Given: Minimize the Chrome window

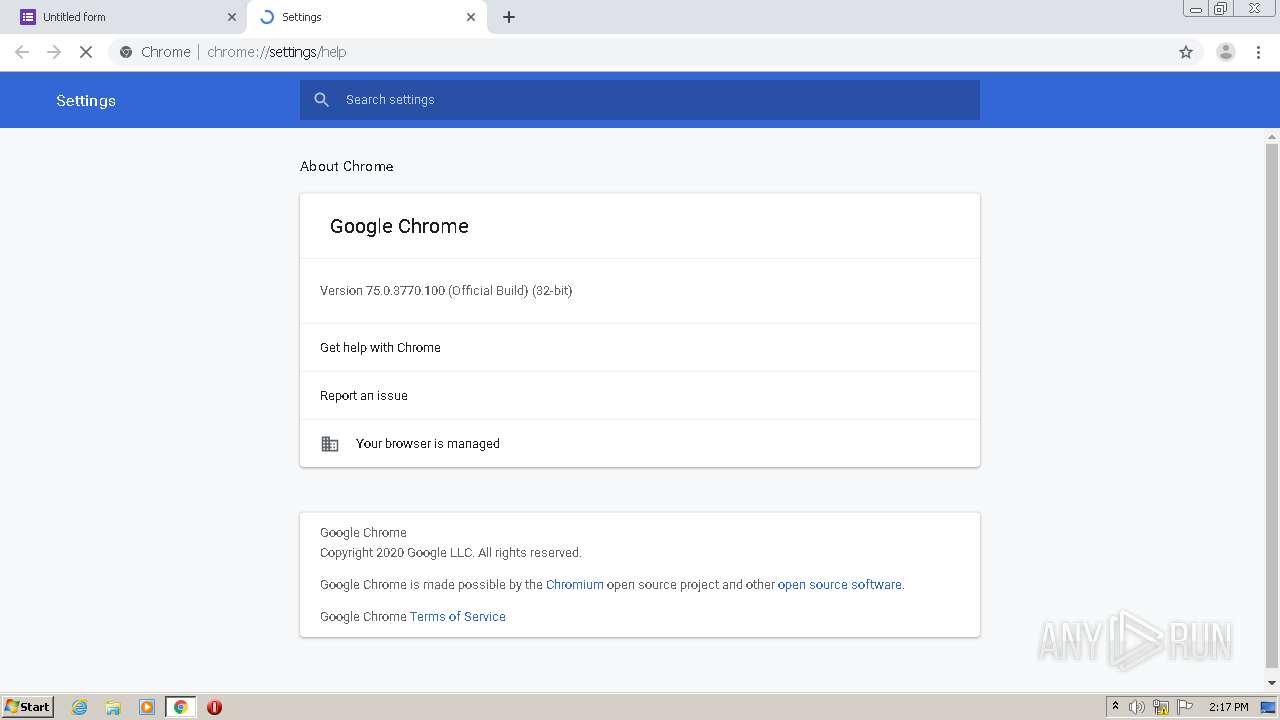Looking at the screenshot, I should (x=1195, y=9).
